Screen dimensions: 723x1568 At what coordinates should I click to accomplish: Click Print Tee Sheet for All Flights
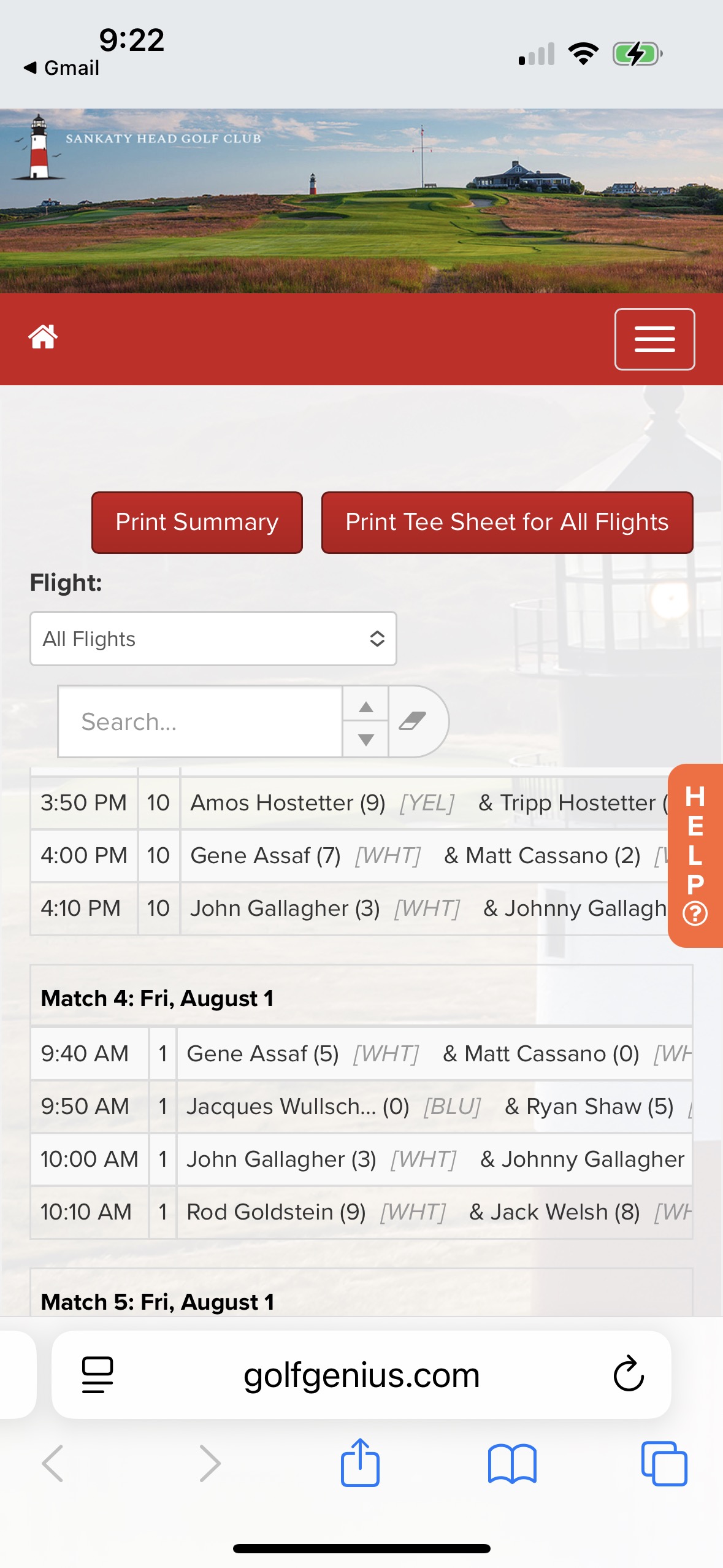click(x=507, y=522)
